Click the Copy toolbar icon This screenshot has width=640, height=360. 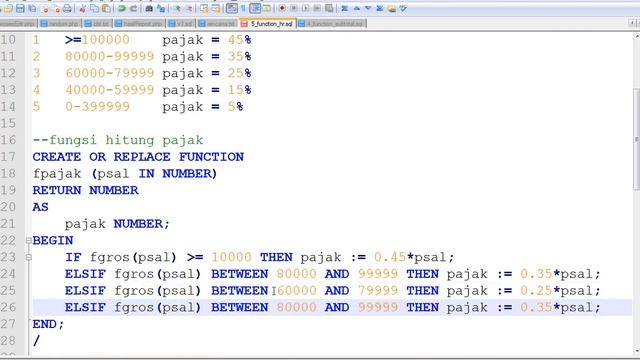94,9
